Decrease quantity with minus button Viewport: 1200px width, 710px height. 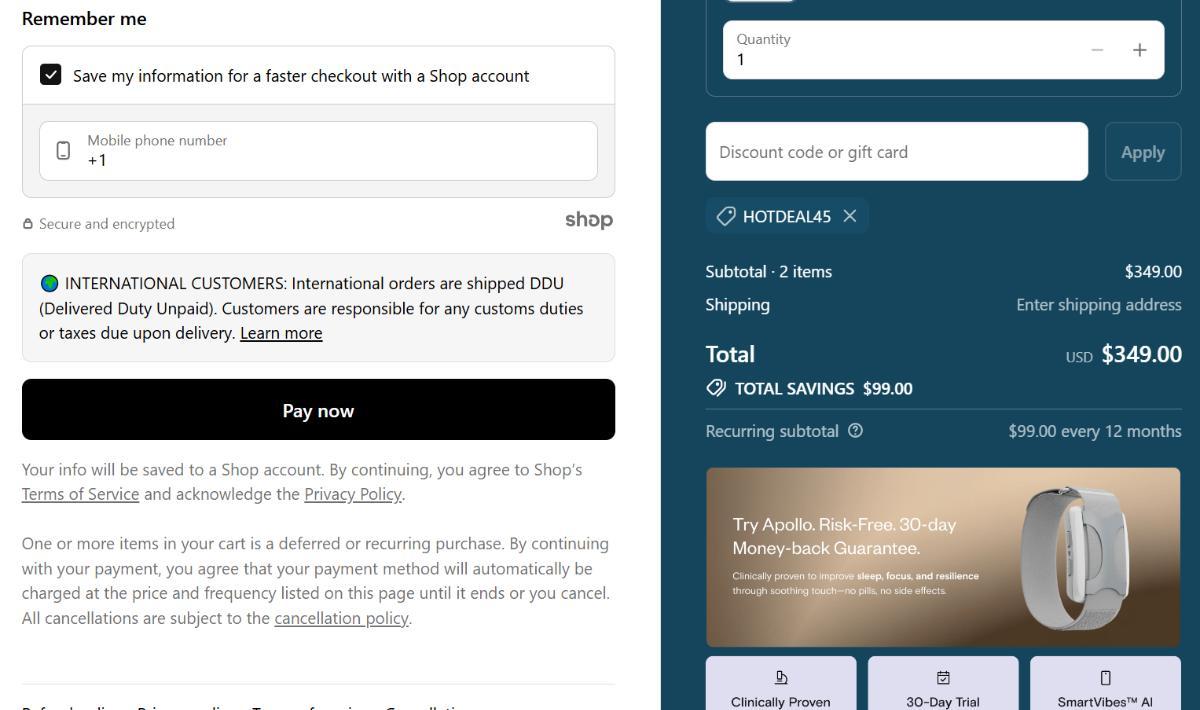(x=1098, y=50)
